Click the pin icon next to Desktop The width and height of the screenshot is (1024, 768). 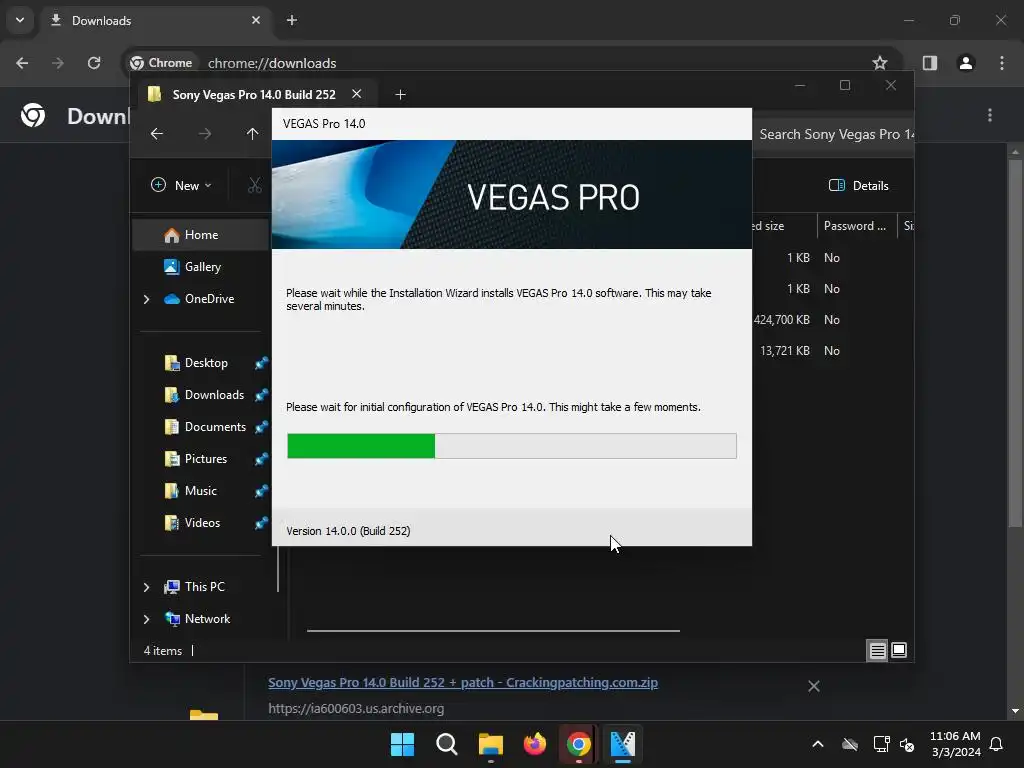(261, 363)
